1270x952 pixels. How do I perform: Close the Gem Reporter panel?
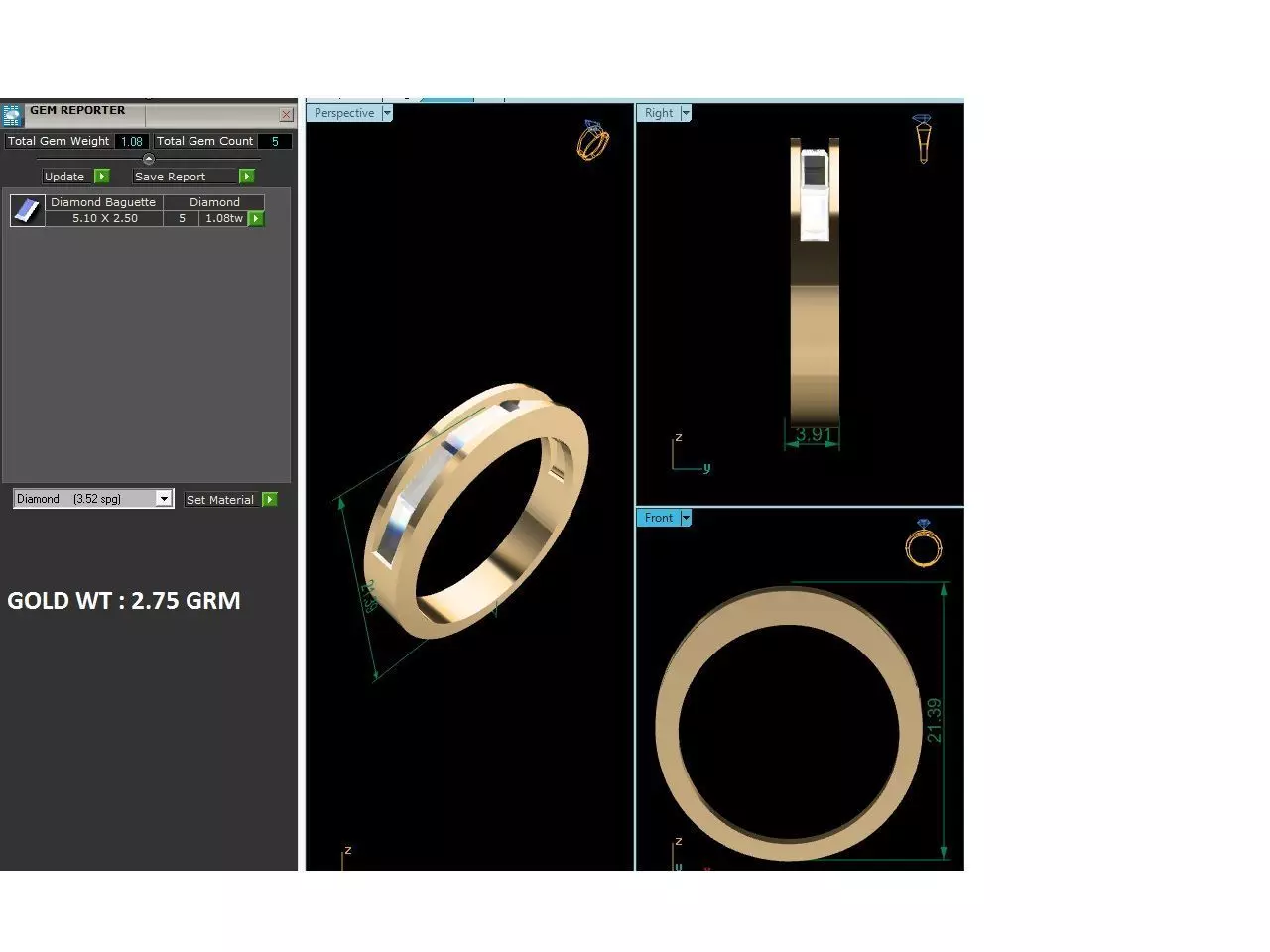tap(286, 115)
